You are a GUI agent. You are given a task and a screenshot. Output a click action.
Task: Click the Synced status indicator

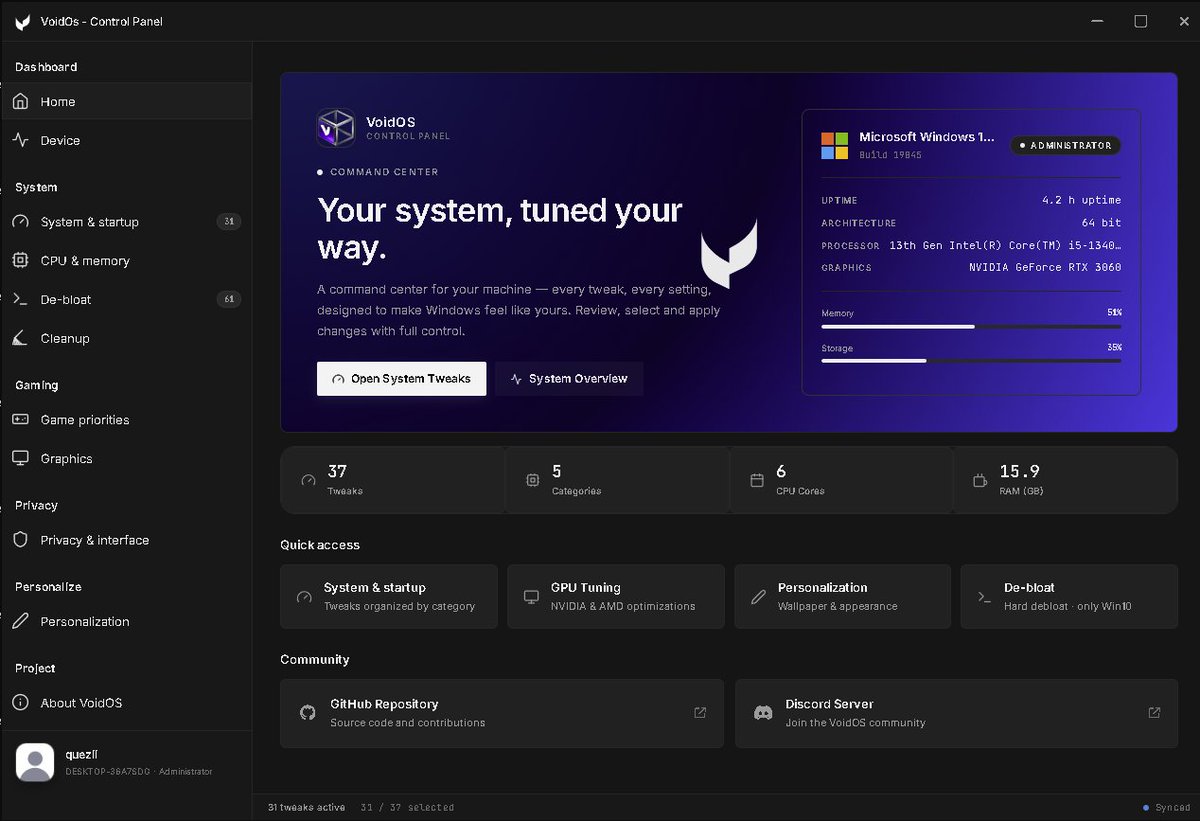tap(1166, 807)
